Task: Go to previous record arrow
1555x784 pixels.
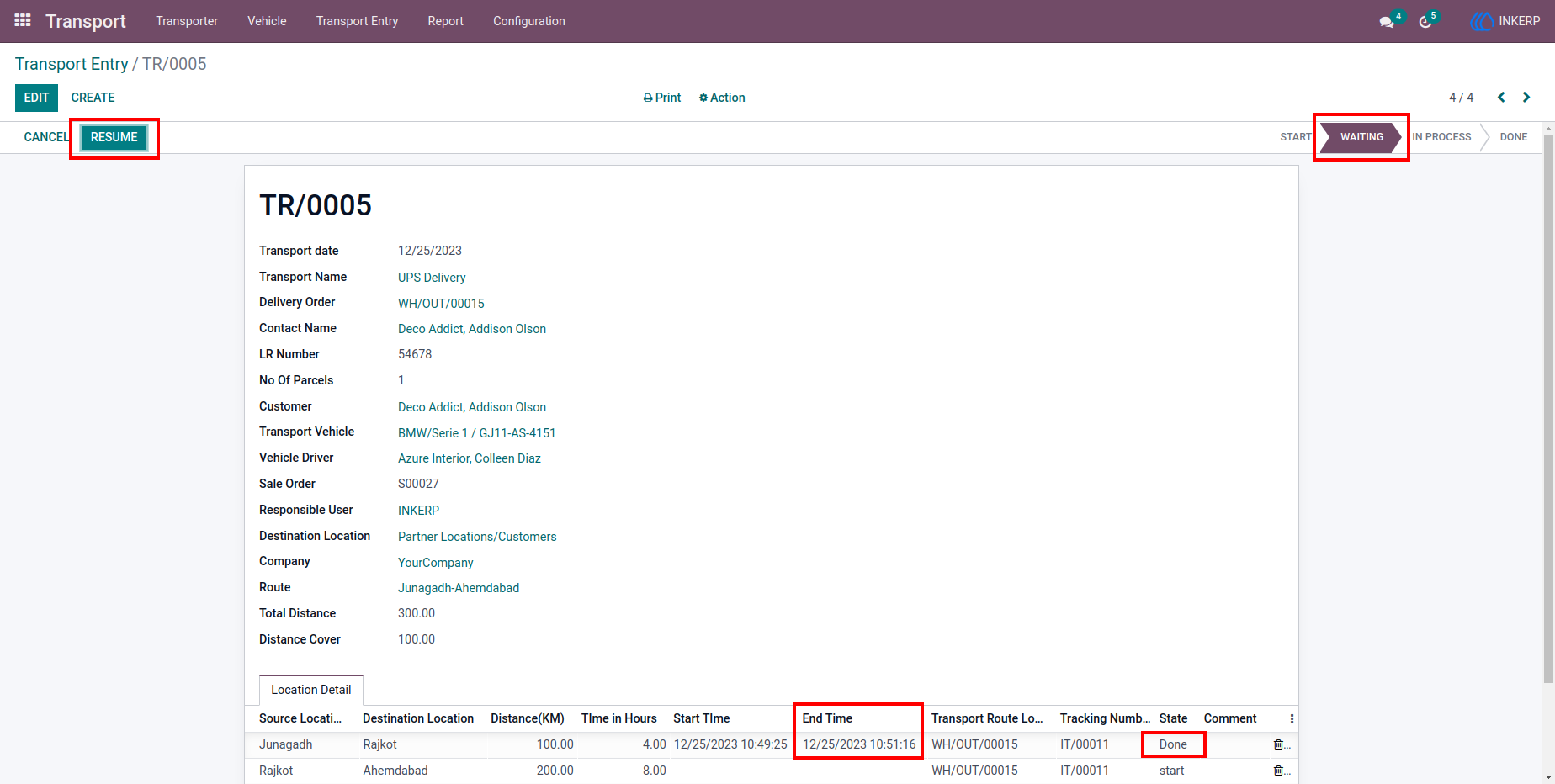Action: pyautogui.click(x=1501, y=98)
